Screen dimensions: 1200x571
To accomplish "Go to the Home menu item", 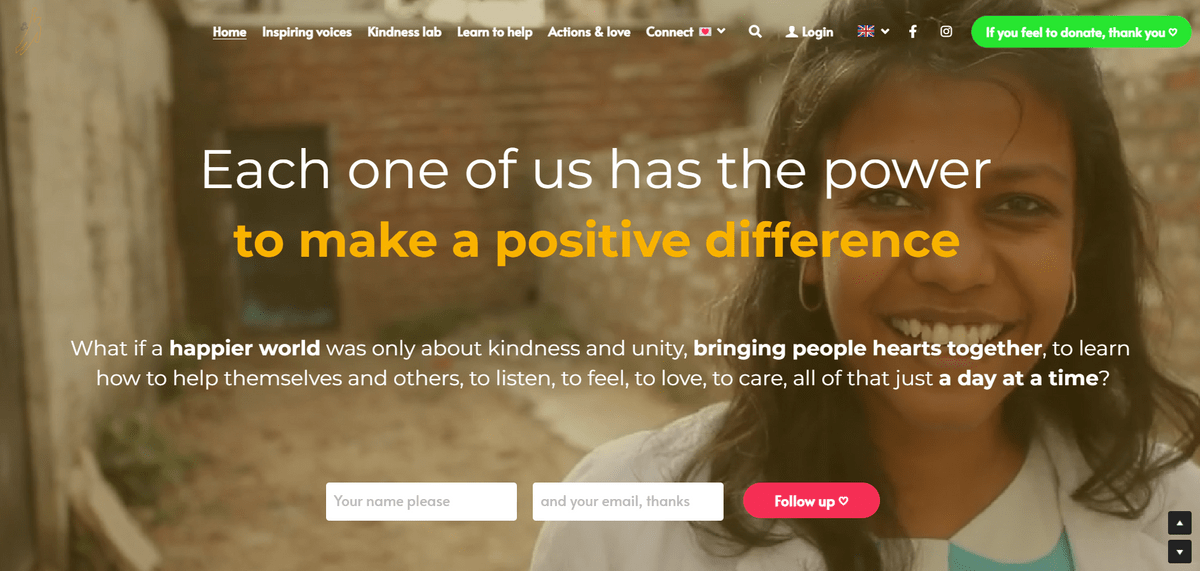I will [x=229, y=32].
